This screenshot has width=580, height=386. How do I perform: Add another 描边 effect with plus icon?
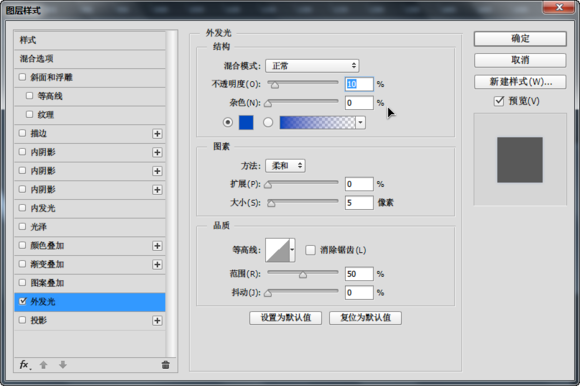157,133
